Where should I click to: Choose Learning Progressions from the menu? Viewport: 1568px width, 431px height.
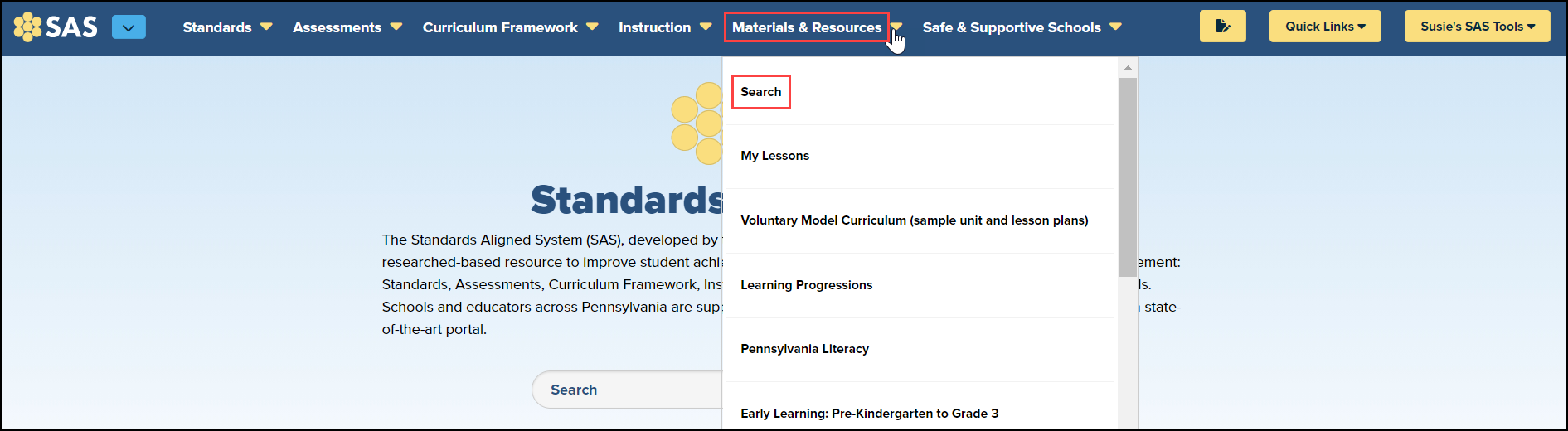806,285
